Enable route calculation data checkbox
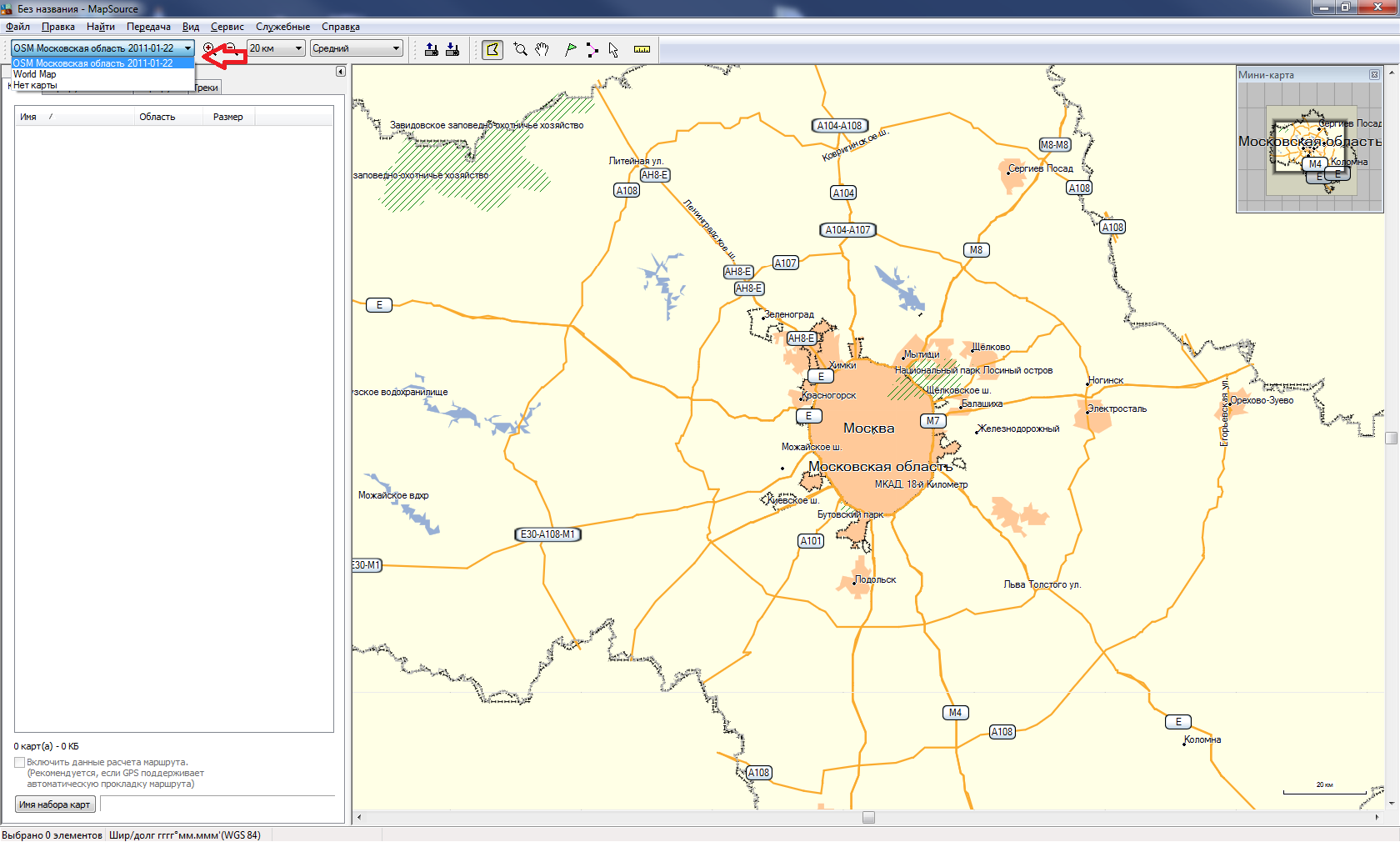 click(x=19, y=762)
